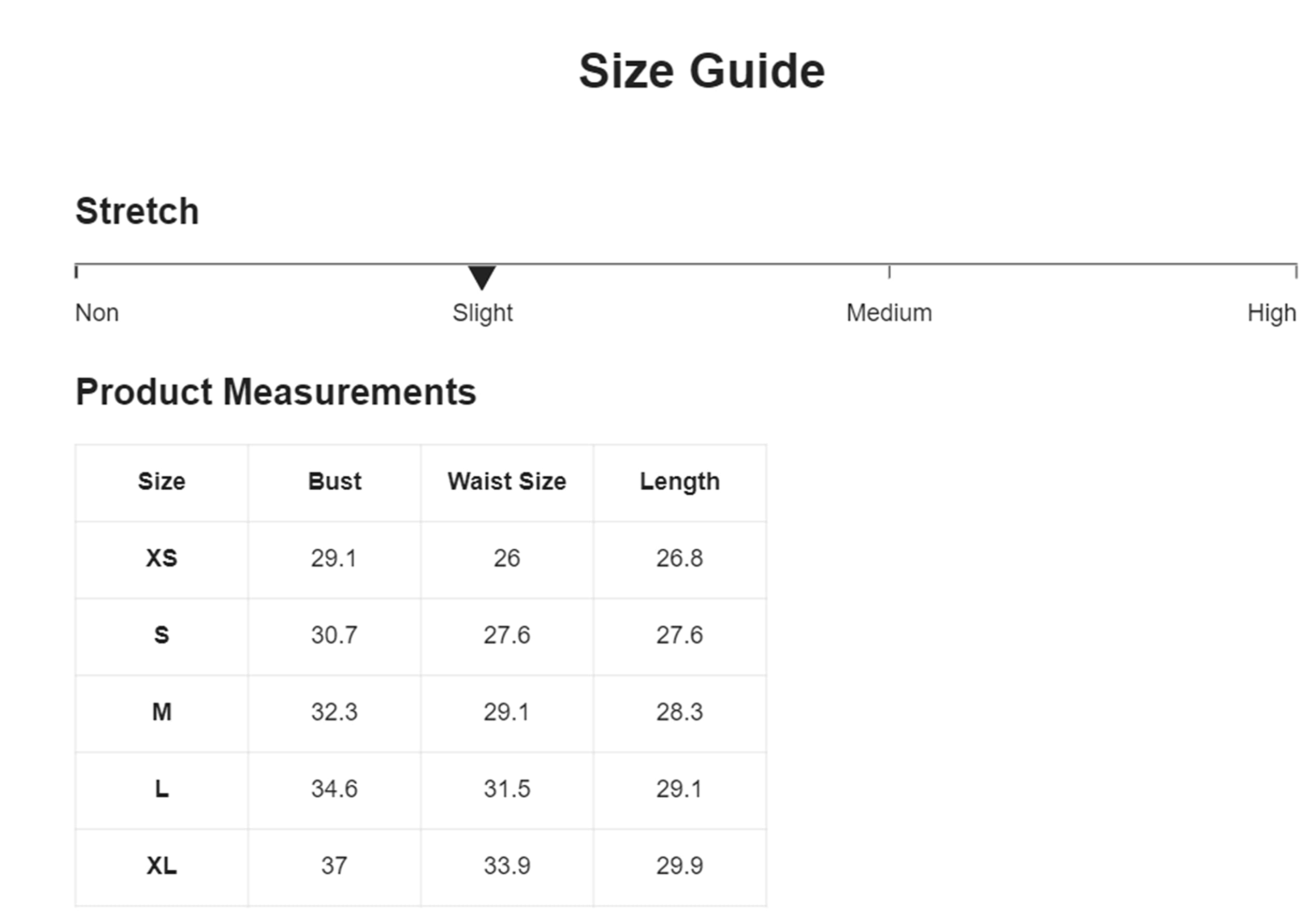Click the Size column header

(x=162, y=481)
